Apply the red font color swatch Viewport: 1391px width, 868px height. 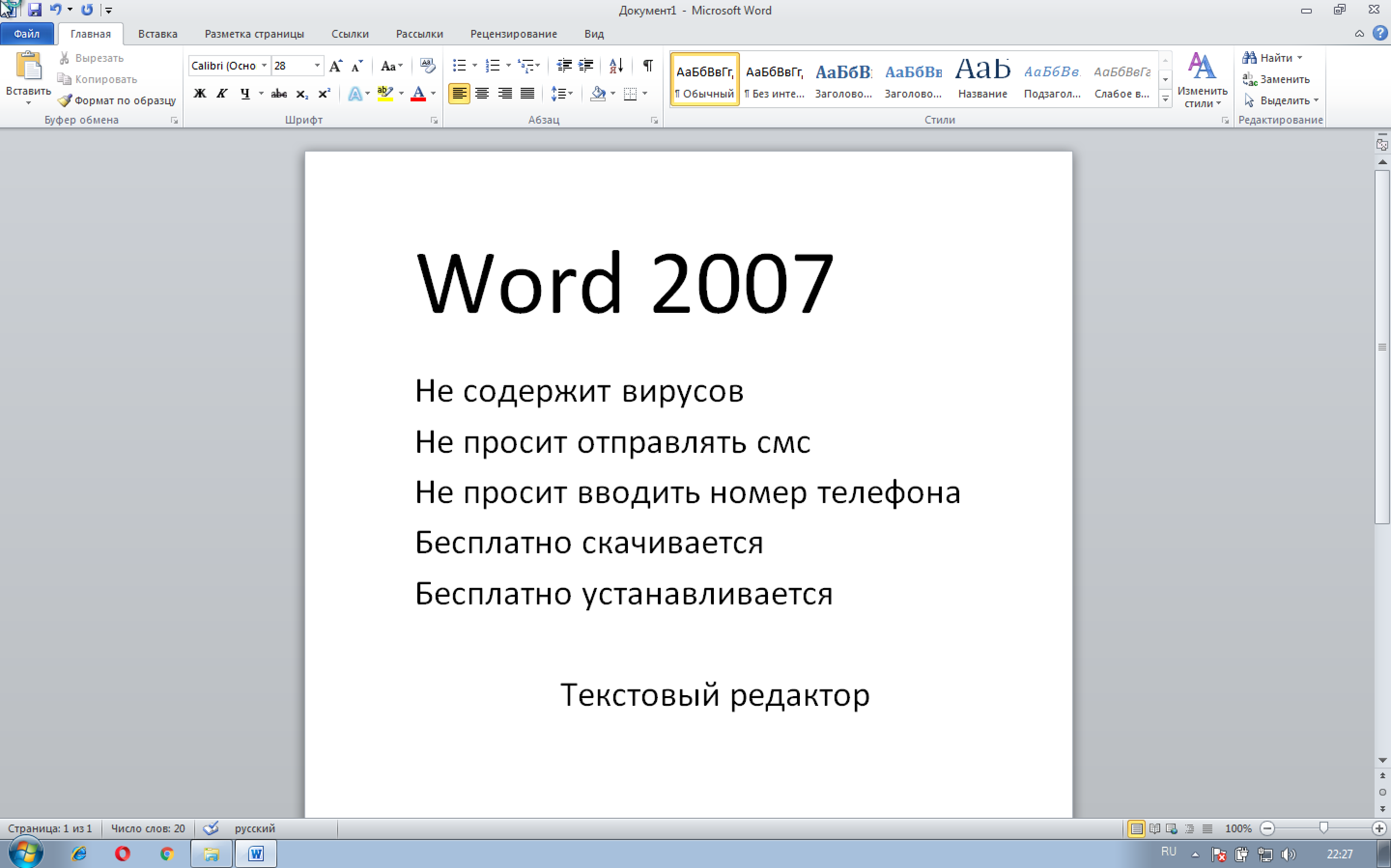[418, 94]
